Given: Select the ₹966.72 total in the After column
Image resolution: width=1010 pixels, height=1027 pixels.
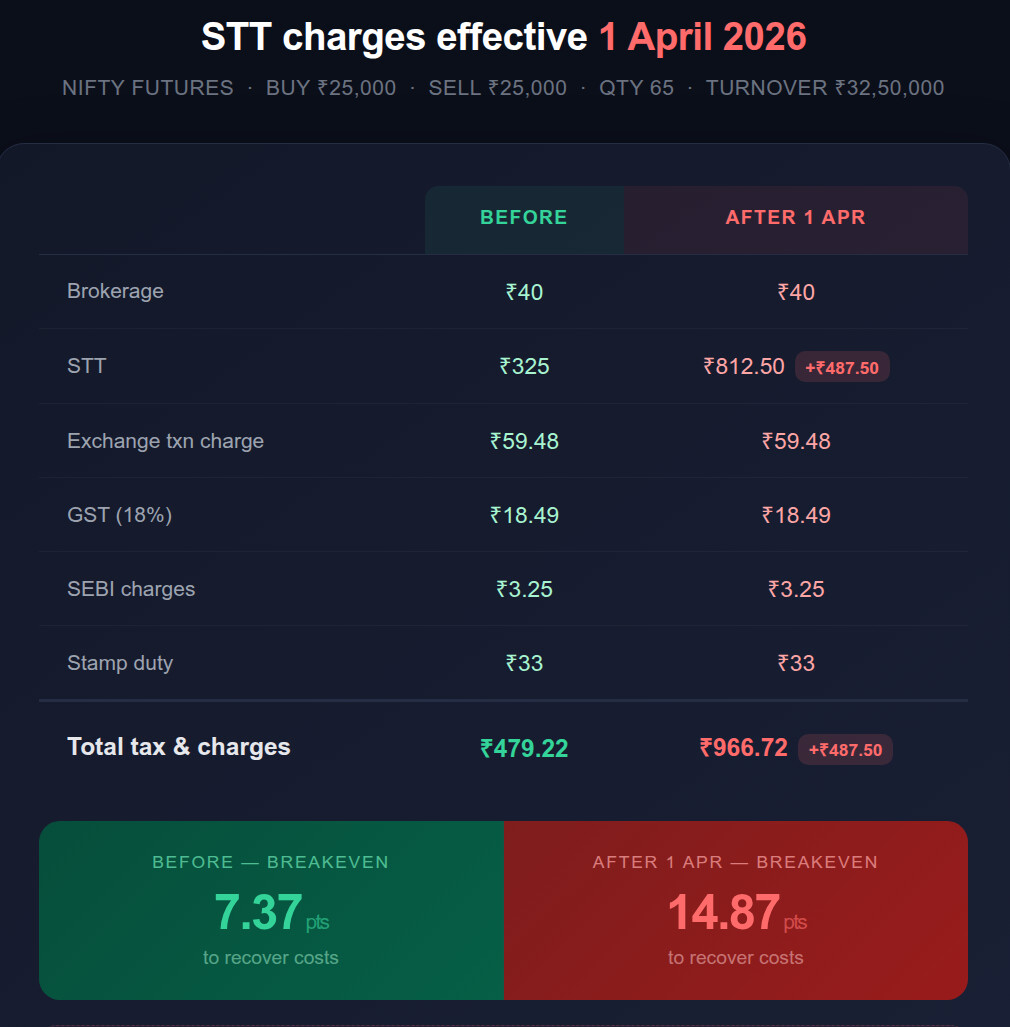Looking at the screenshot, I should tap(744, 747).
